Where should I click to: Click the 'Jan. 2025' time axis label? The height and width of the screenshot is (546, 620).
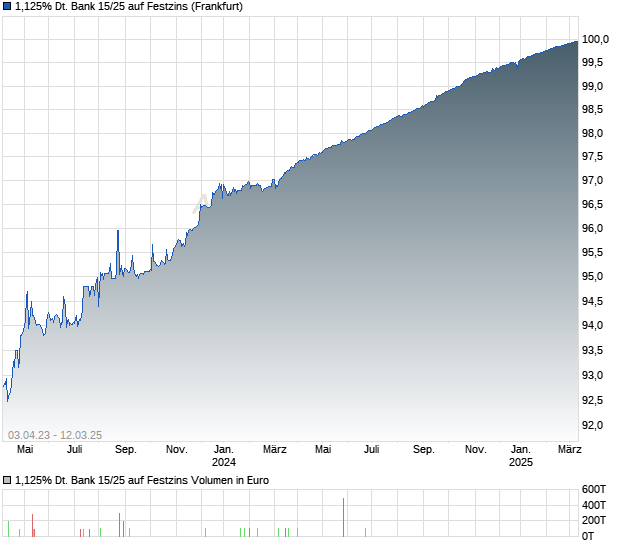[521, 456]
